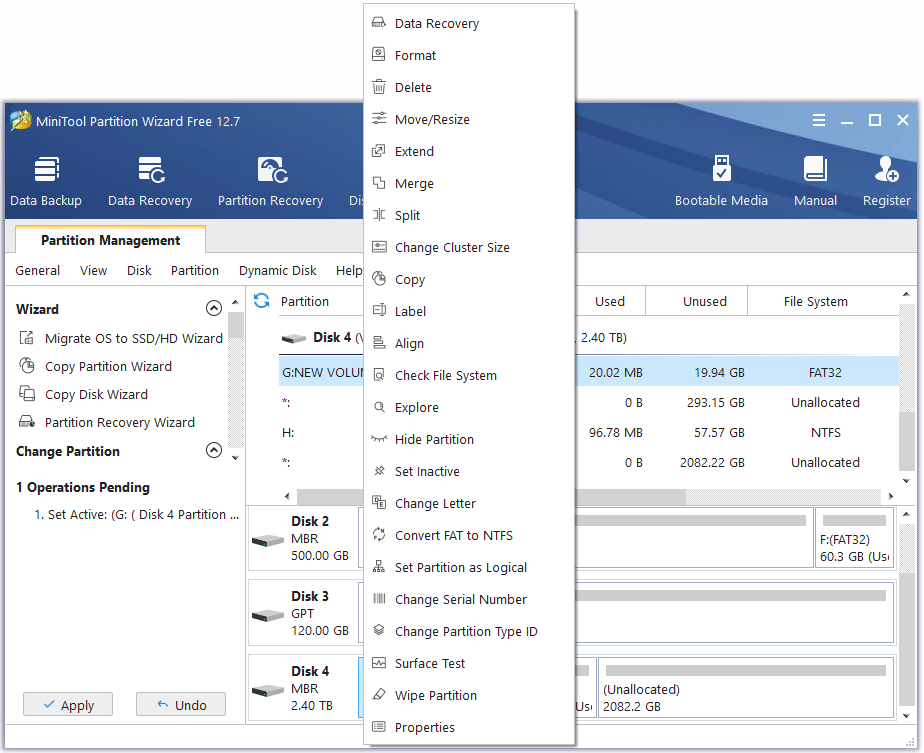Choose Check File System in context menu

click(x=469, y=375)
